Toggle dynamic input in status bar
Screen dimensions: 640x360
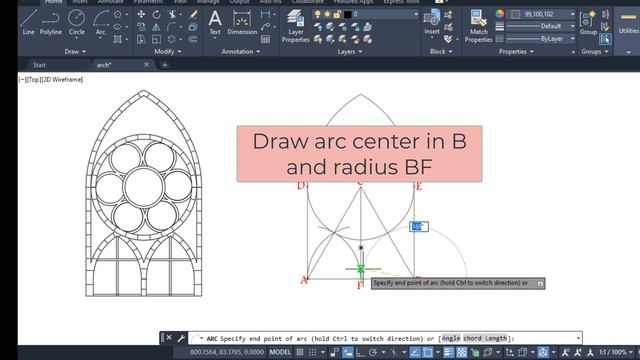[348, 352]
